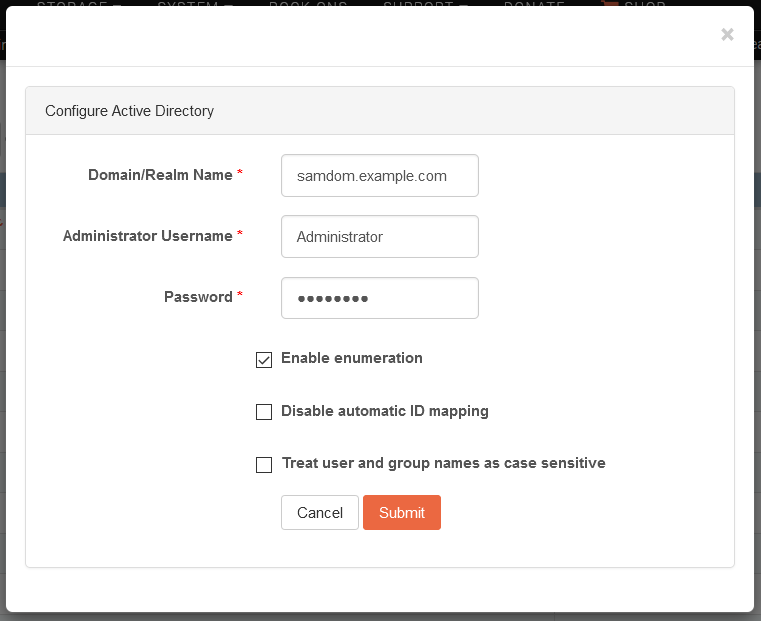Click into the Administrator Username field
Viewport: 761px width, 621px height.
[380, 237]
